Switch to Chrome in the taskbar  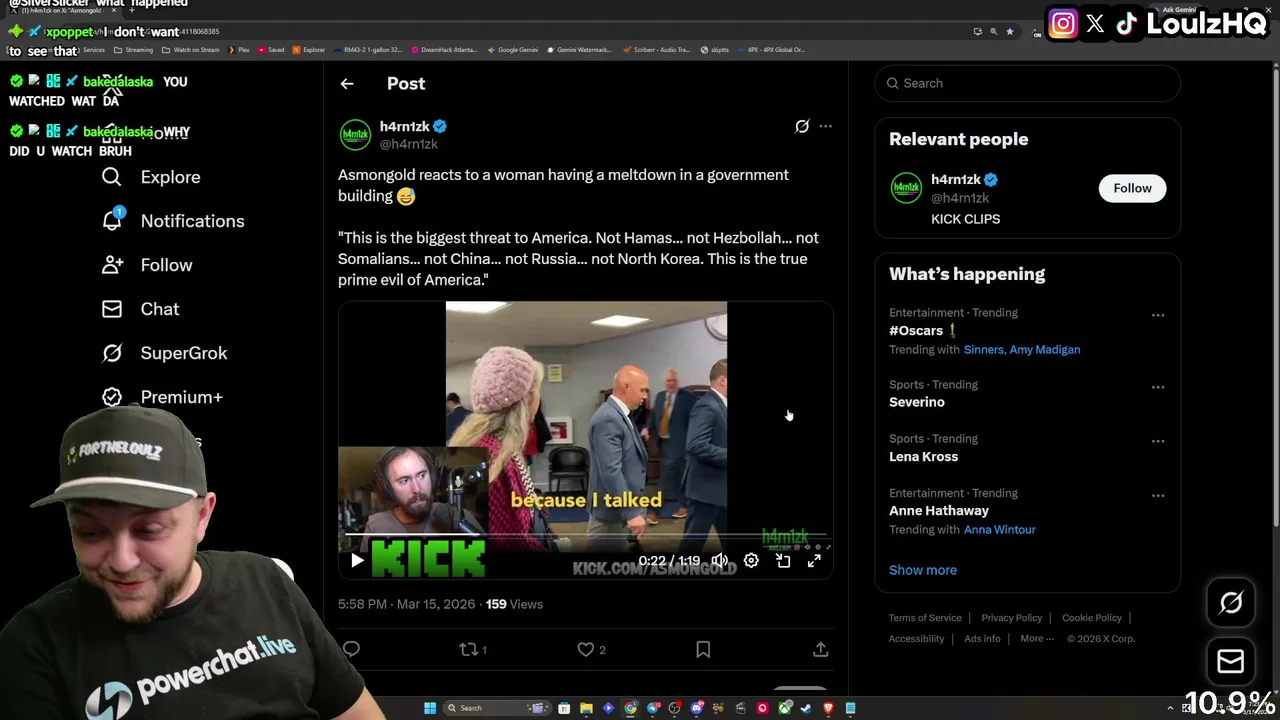(x=630, y=708)
